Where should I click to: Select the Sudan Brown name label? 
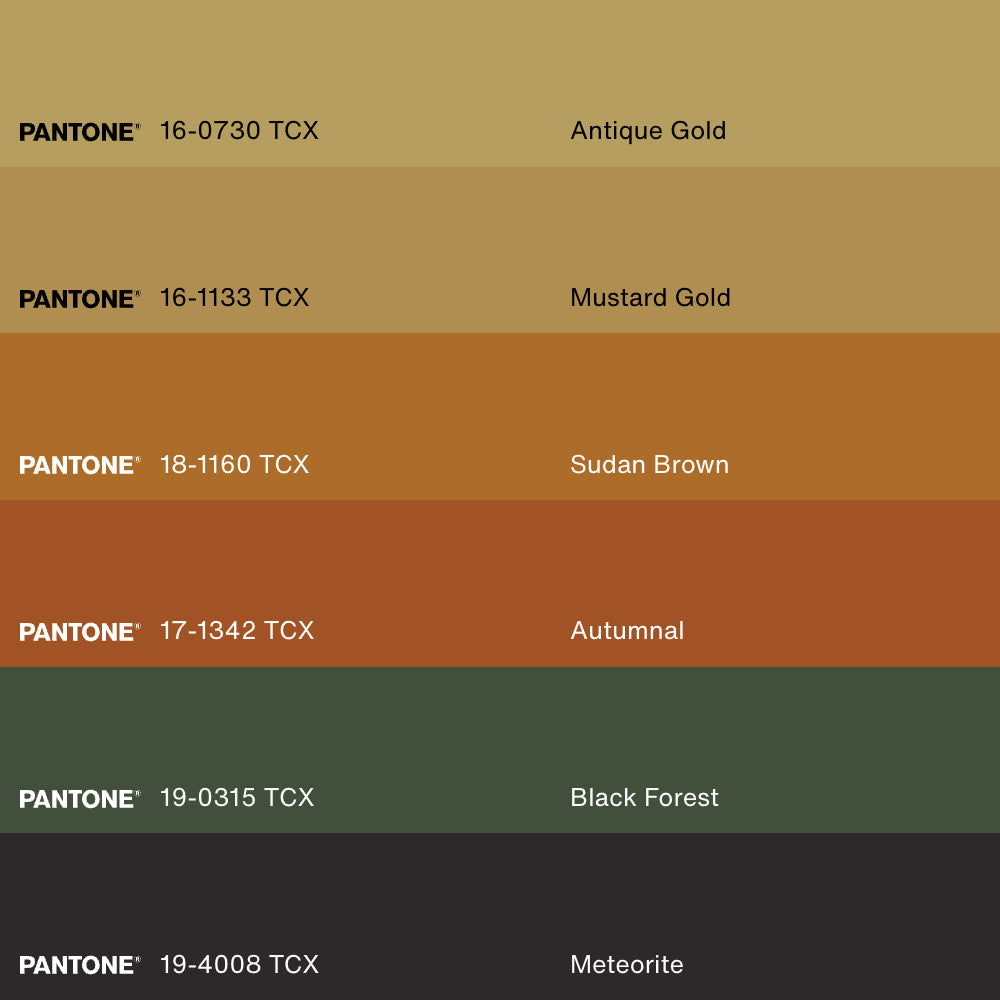tap(649, 465)
